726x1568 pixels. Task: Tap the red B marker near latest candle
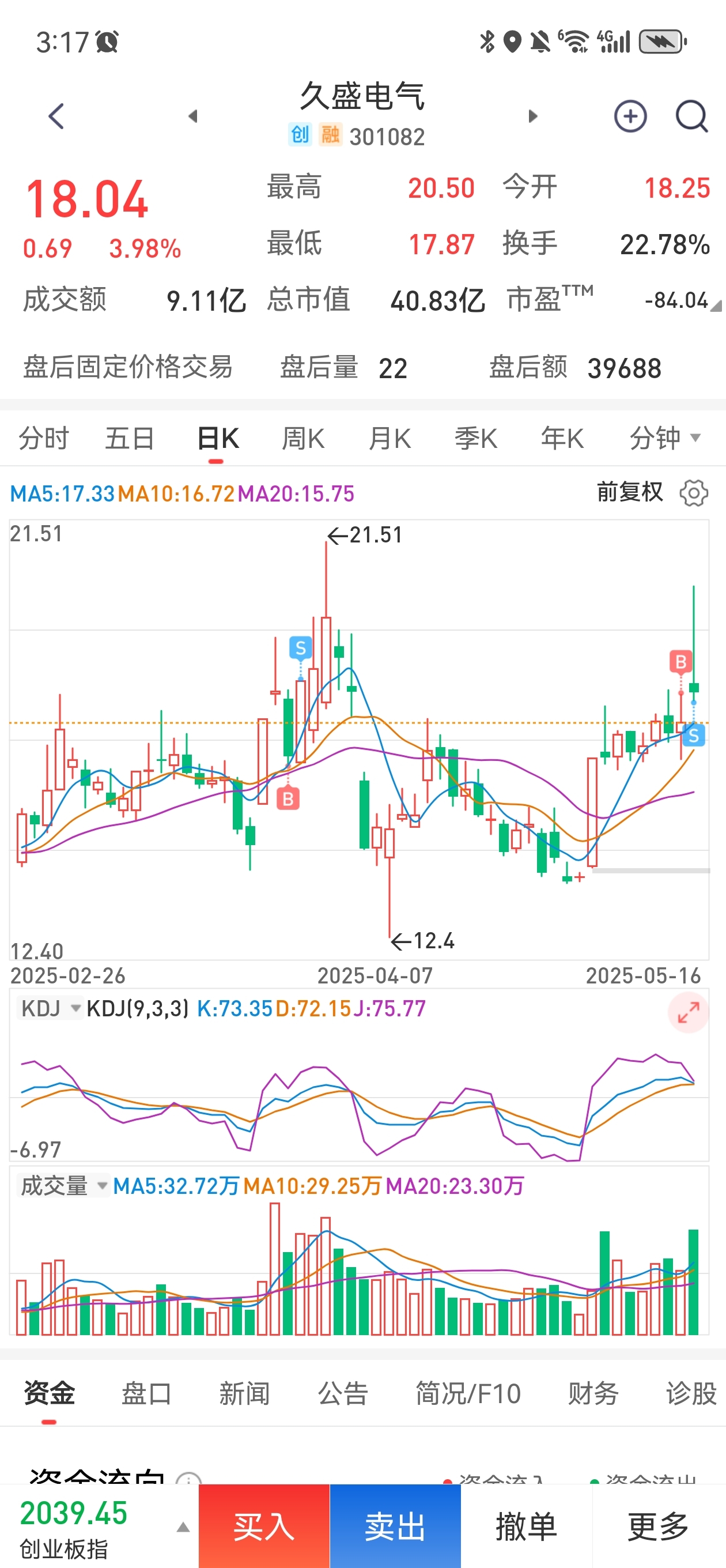[681, 662]
